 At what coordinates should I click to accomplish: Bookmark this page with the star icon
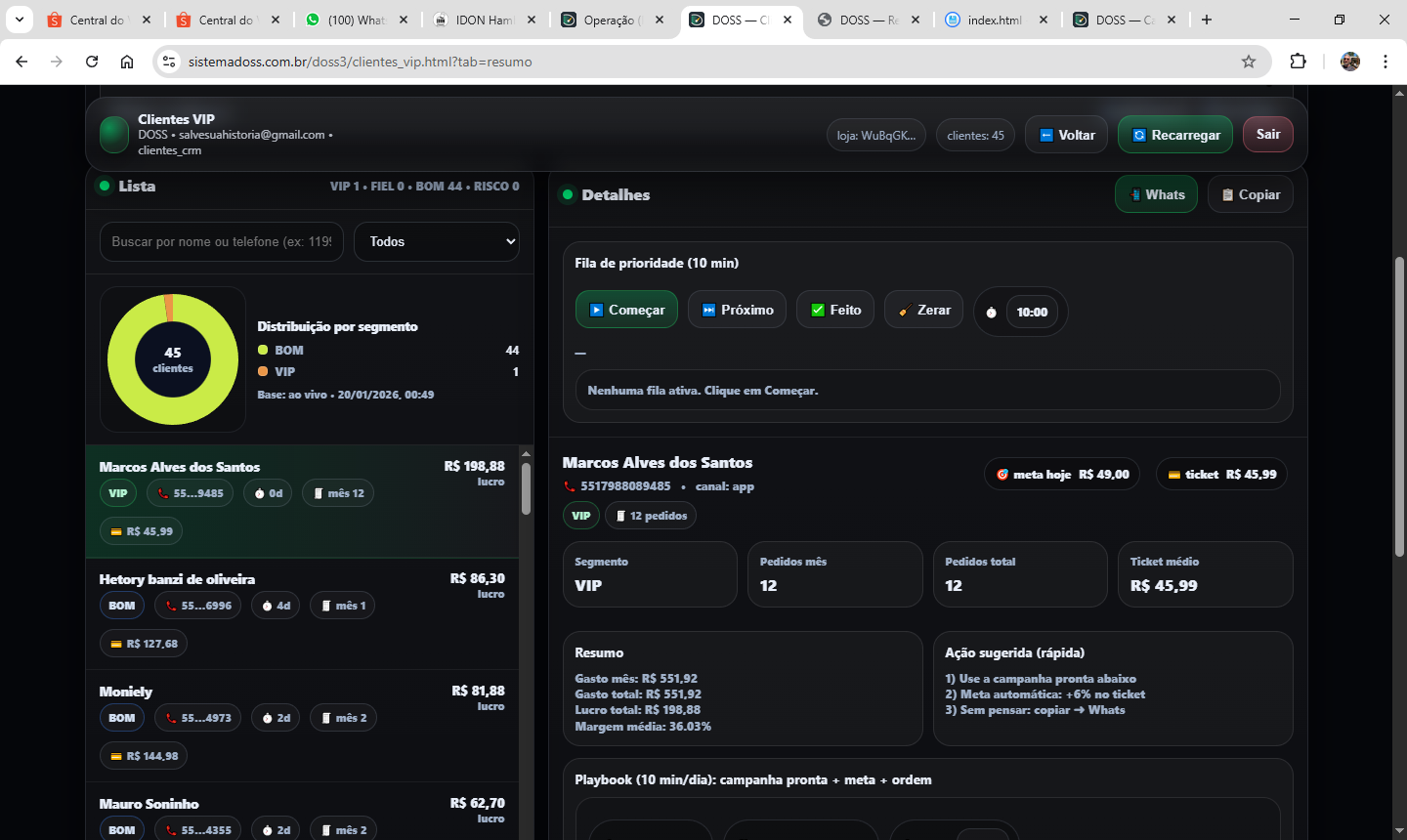(1248, 62)
